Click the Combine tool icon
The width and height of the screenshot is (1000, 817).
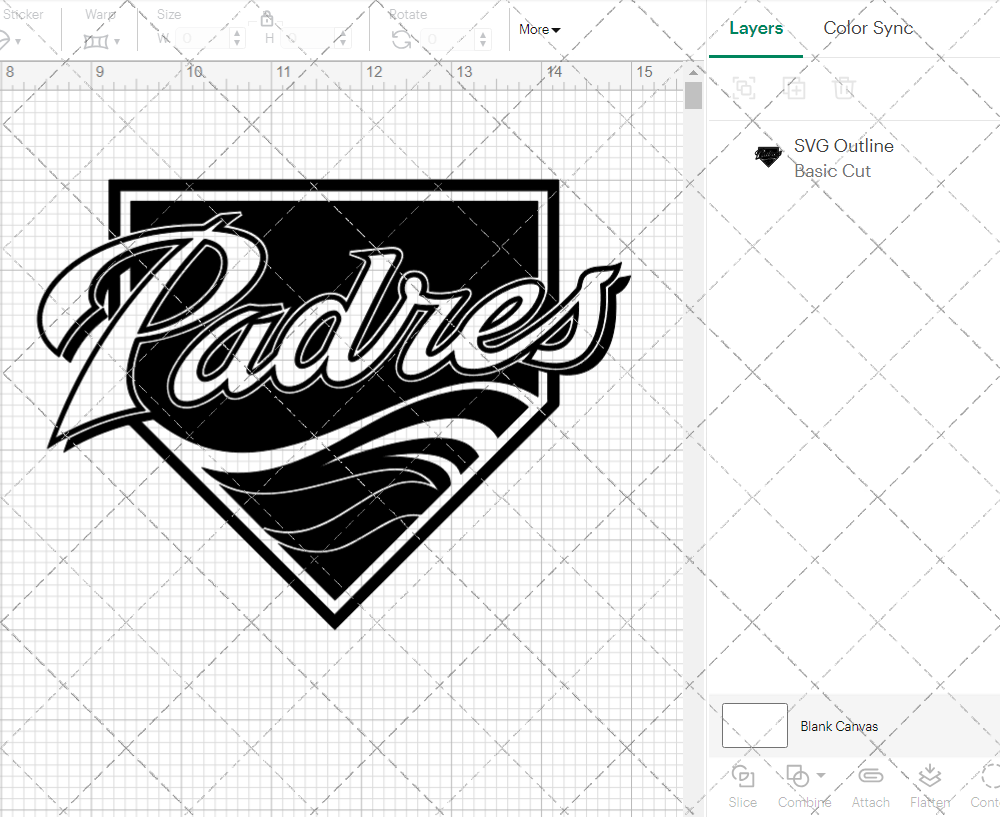797,776
